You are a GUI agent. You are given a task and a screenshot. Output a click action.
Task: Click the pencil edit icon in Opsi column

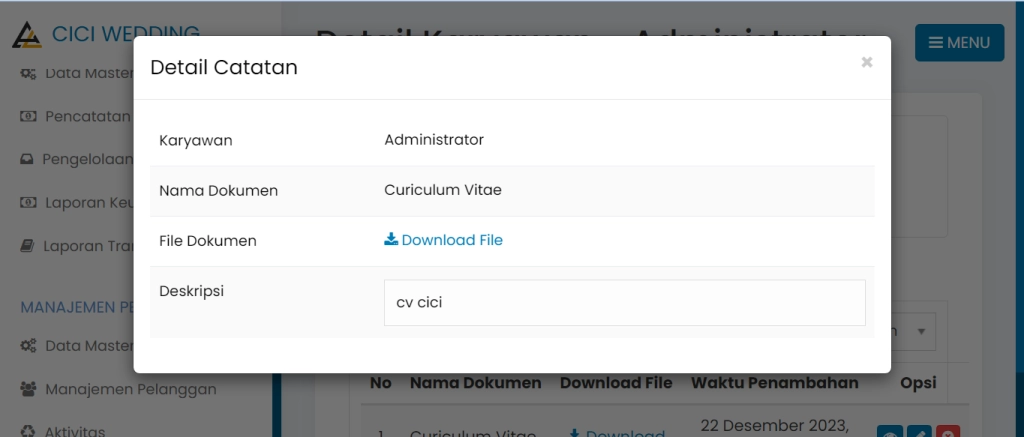point(919,432)
